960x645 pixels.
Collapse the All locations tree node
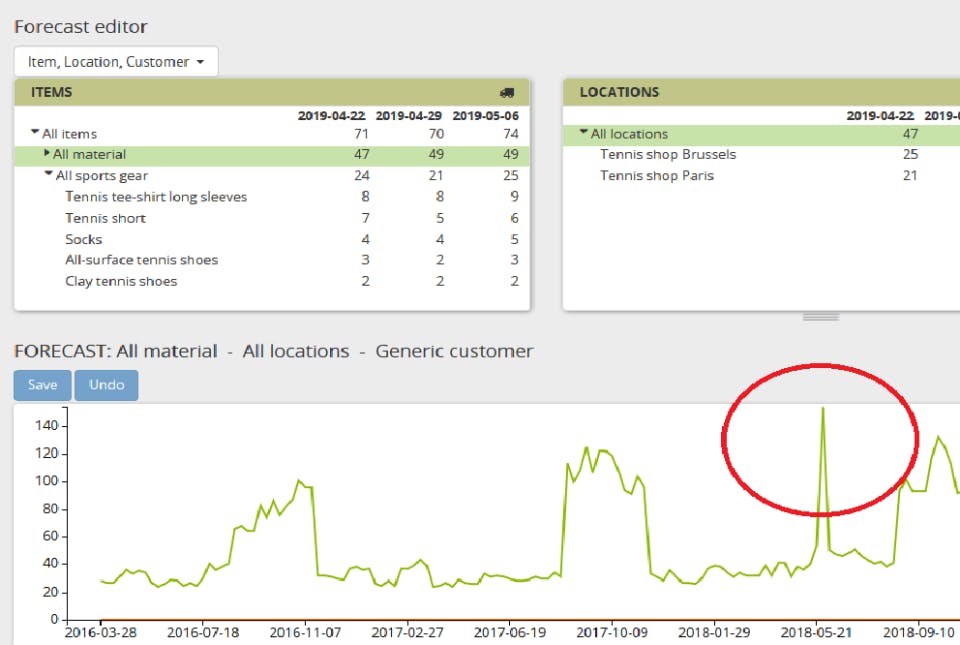click(583, 132)
